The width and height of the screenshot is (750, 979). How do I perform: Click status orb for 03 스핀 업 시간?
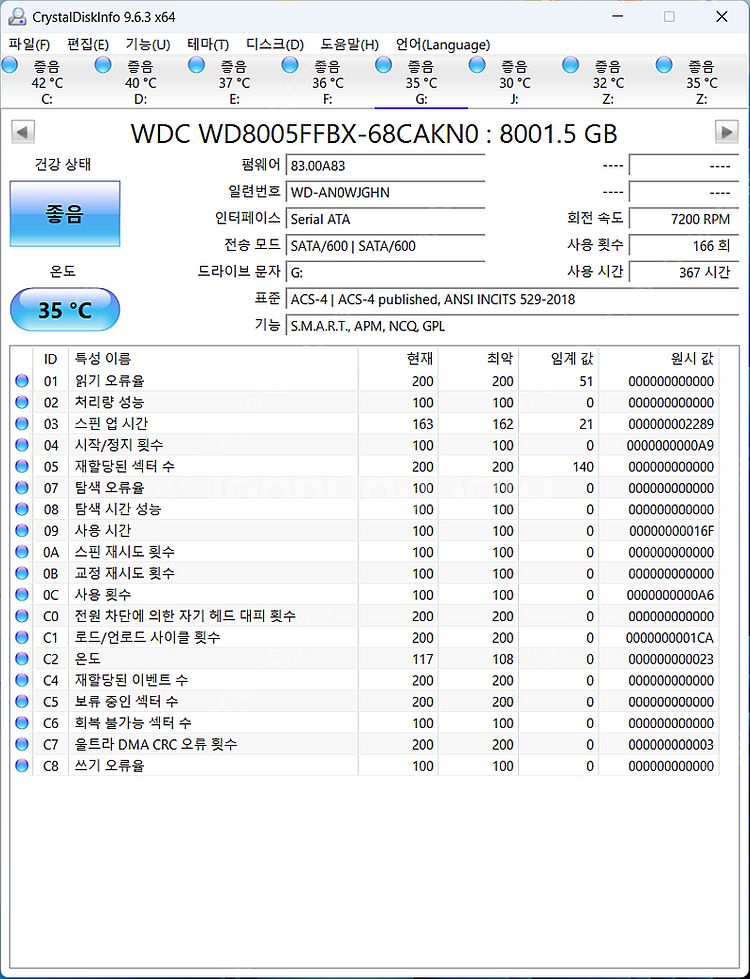(22, 423)
